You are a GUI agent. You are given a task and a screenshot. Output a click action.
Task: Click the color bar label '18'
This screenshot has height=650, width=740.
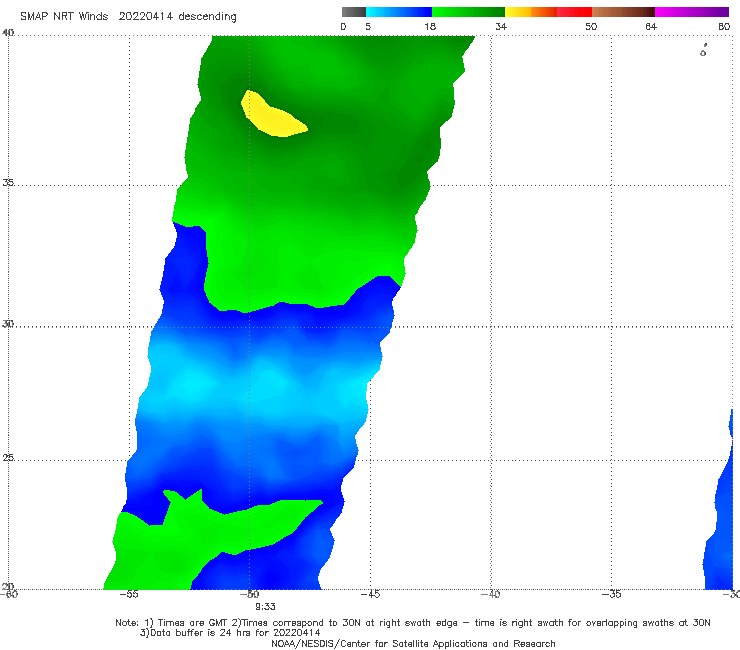(430, 27)
